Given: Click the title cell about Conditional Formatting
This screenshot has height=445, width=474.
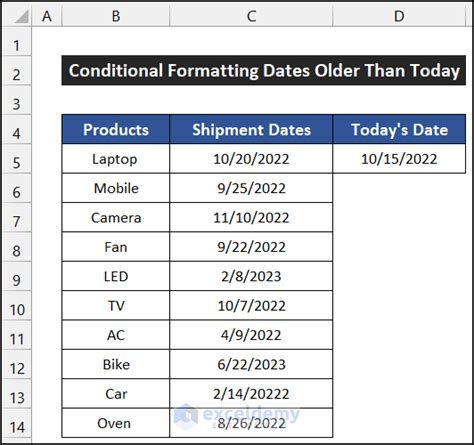Looking at the screenshot, I should pyautogui.click(x=264, y=70).
